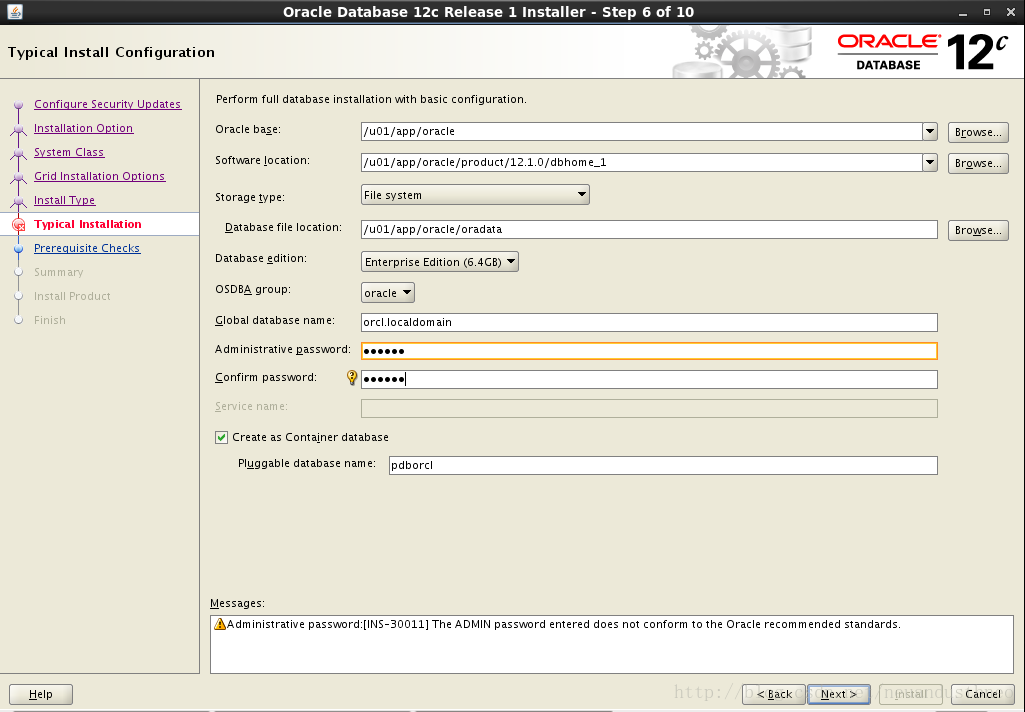Open the OSDBA group oracle dropdown

388,292
